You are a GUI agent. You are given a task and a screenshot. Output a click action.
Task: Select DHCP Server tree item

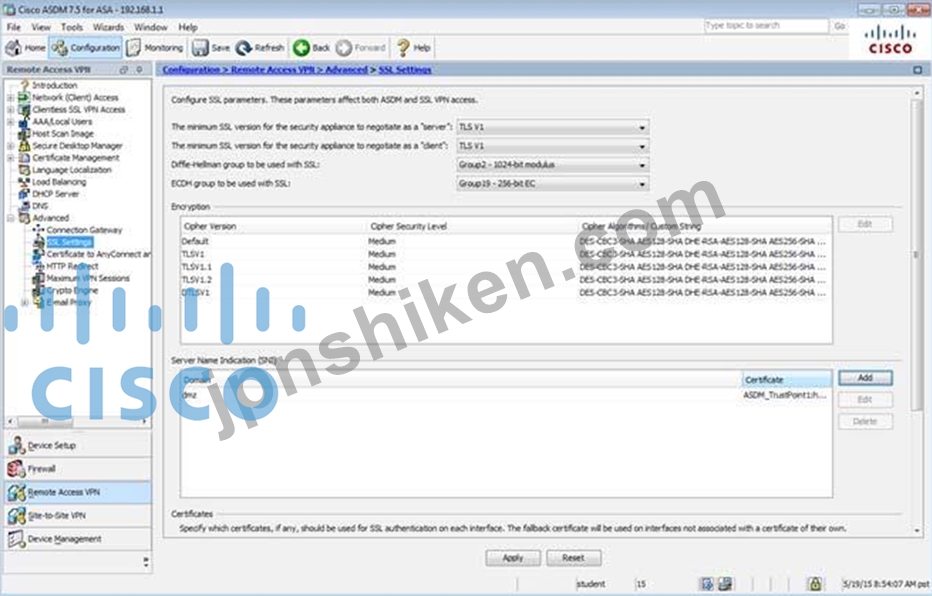55,194
